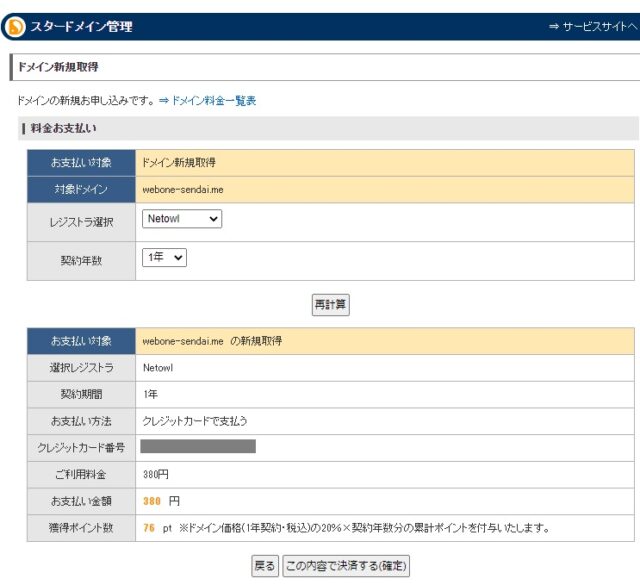Open the Netowl registrar dropdown

point(182,219)
